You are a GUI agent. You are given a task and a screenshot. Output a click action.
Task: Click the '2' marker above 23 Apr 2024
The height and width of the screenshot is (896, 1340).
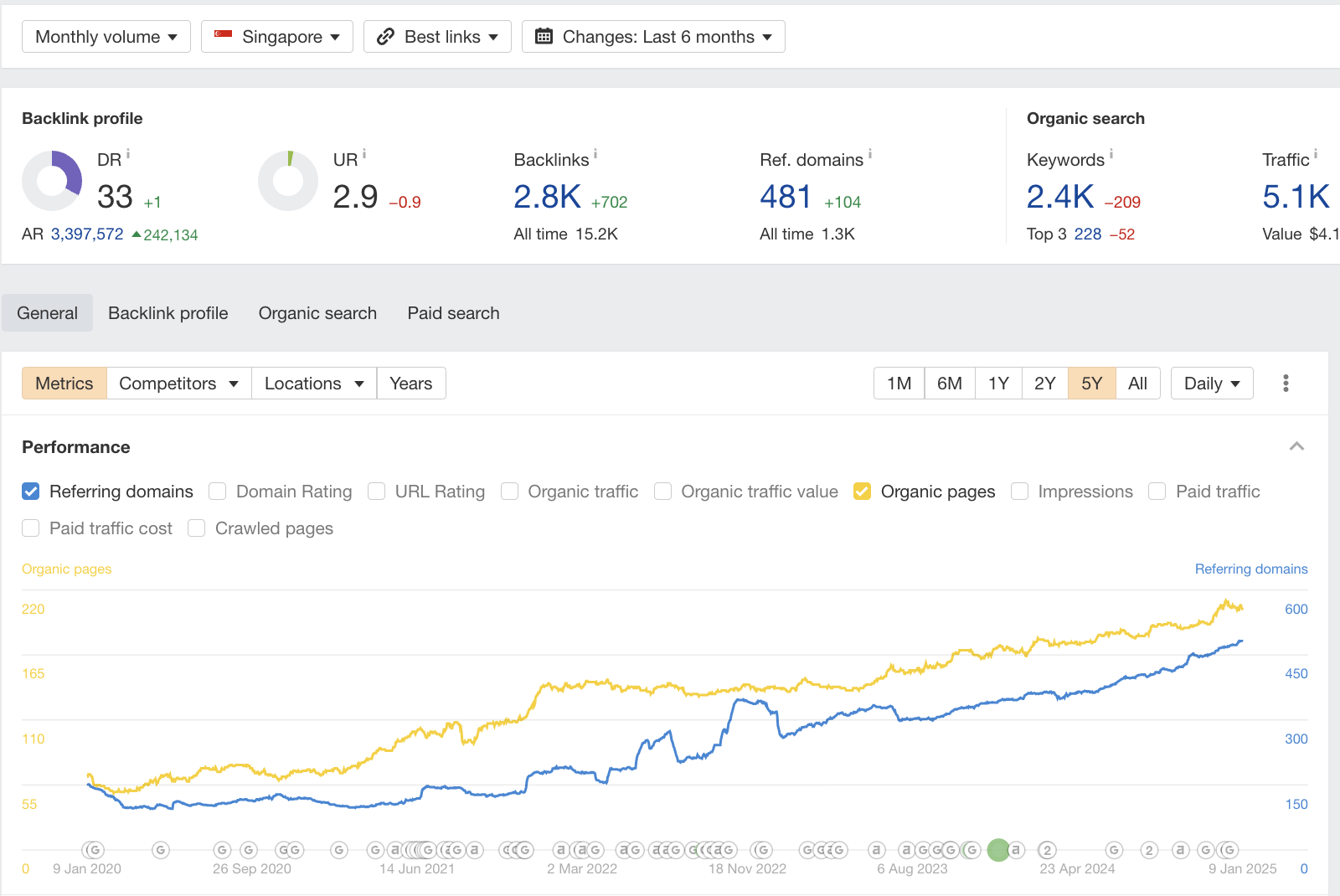point(1047,850)
